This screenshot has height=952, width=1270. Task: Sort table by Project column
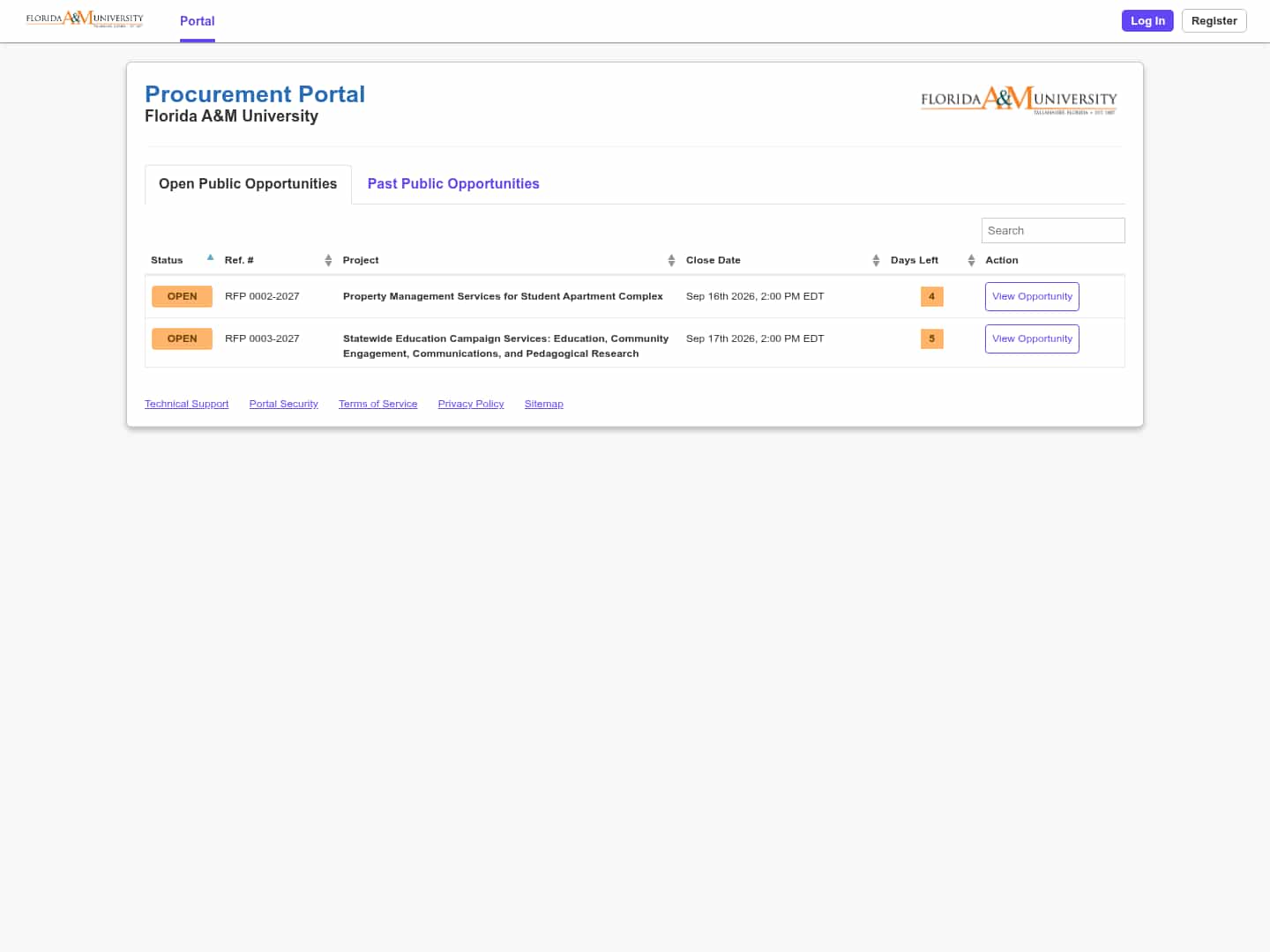(671, 260)
